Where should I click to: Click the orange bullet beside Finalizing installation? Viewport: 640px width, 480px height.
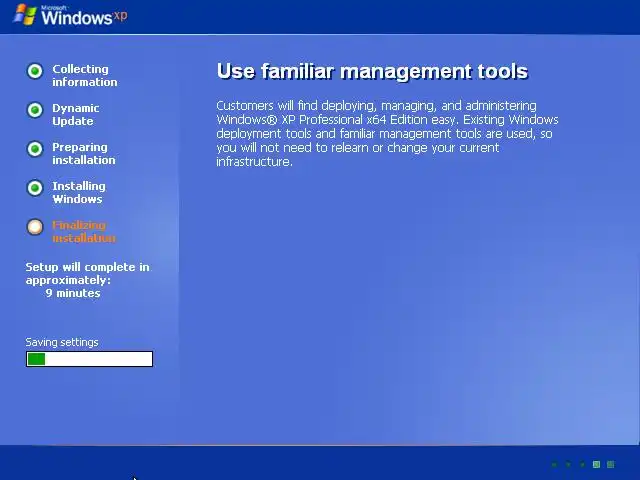35,227
